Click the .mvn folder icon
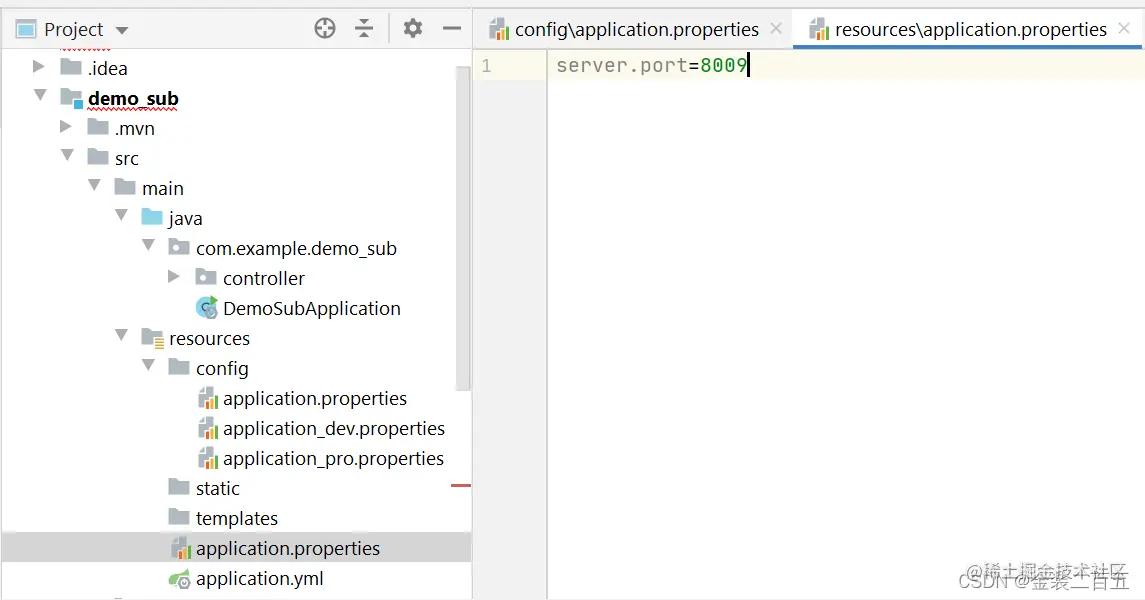The image size is (1145, 600). [x=98, y=128]
